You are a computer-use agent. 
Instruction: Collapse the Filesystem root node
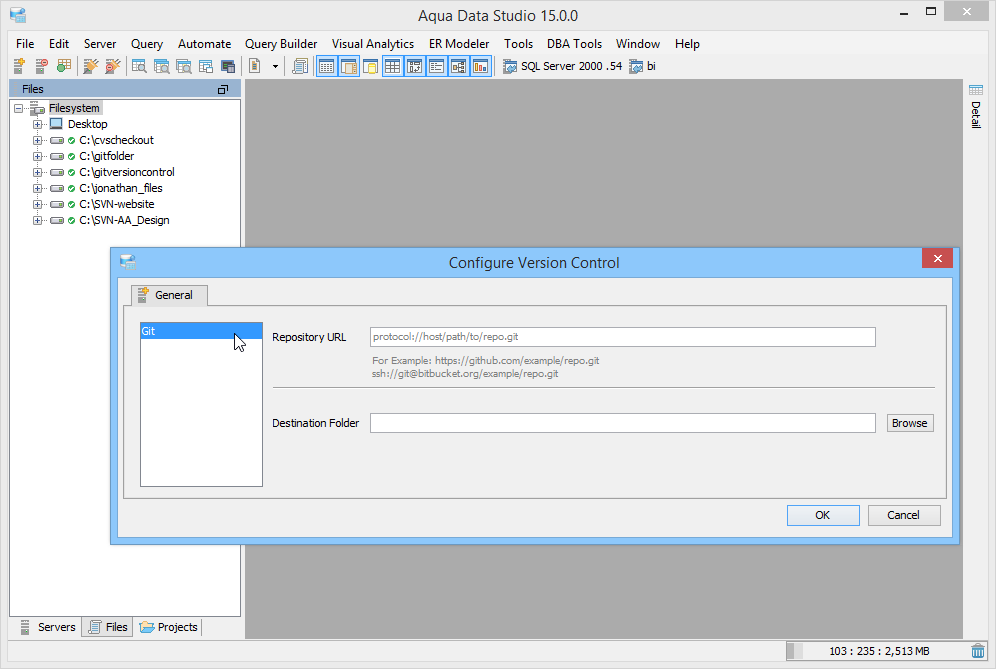18,108
